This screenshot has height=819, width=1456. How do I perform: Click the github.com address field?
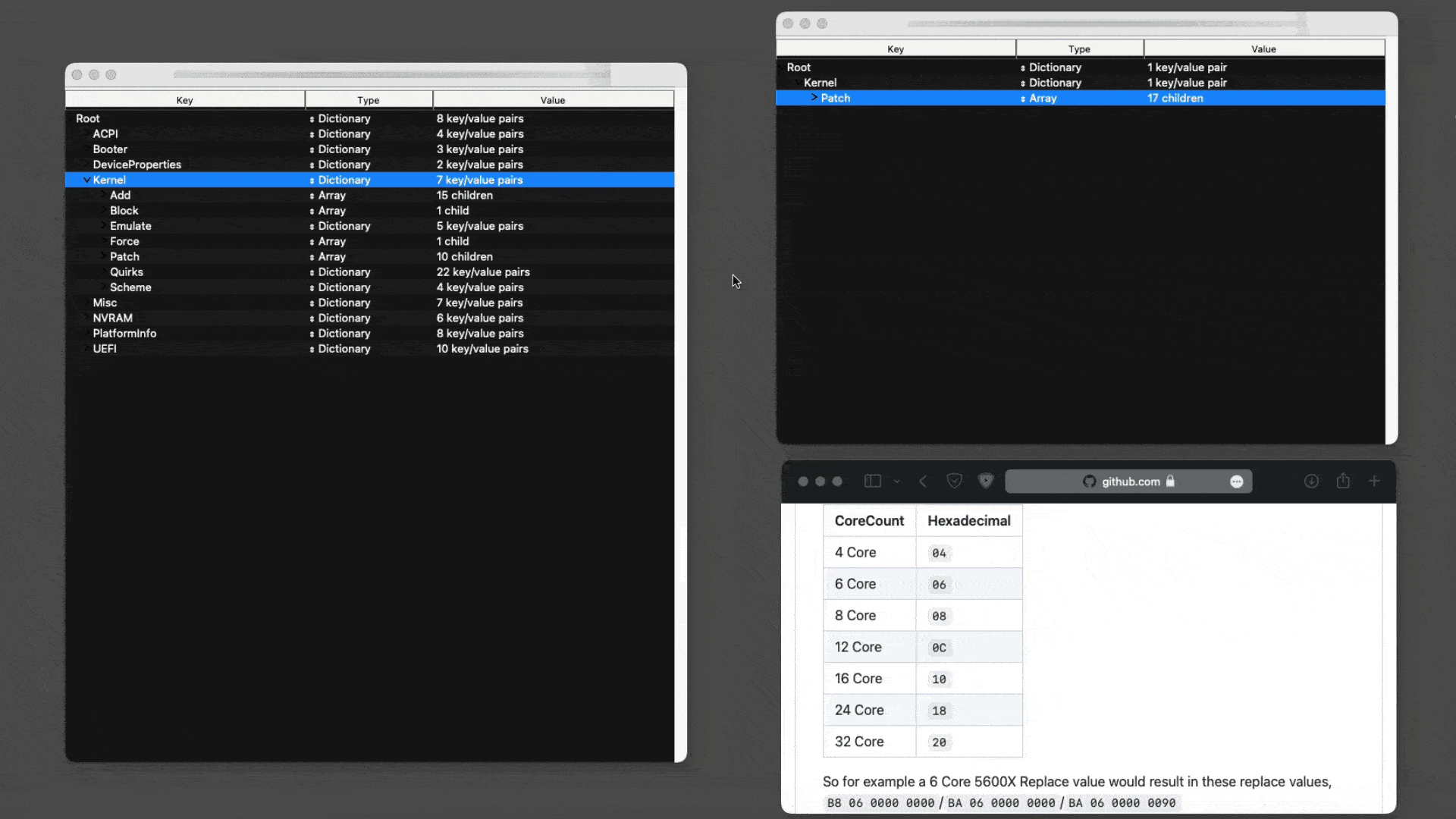(x=1128, y=482)
